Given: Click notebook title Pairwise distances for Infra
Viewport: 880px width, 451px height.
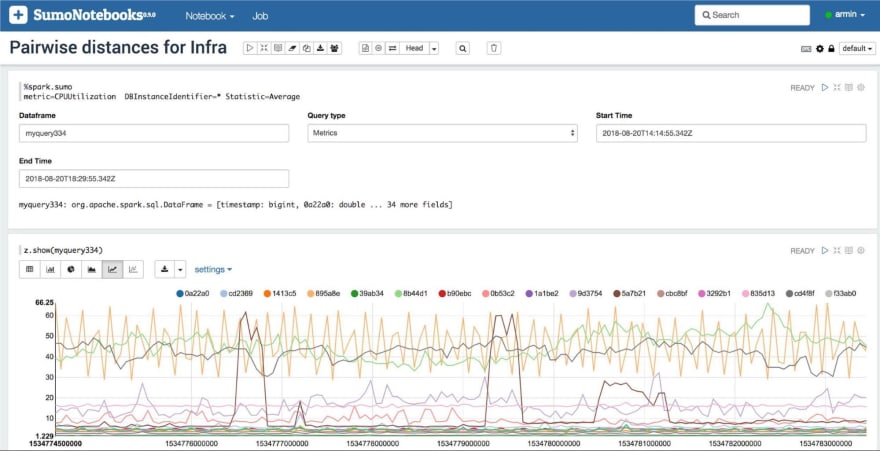Looking at the screenshot, I should click(x=118, y=48).
